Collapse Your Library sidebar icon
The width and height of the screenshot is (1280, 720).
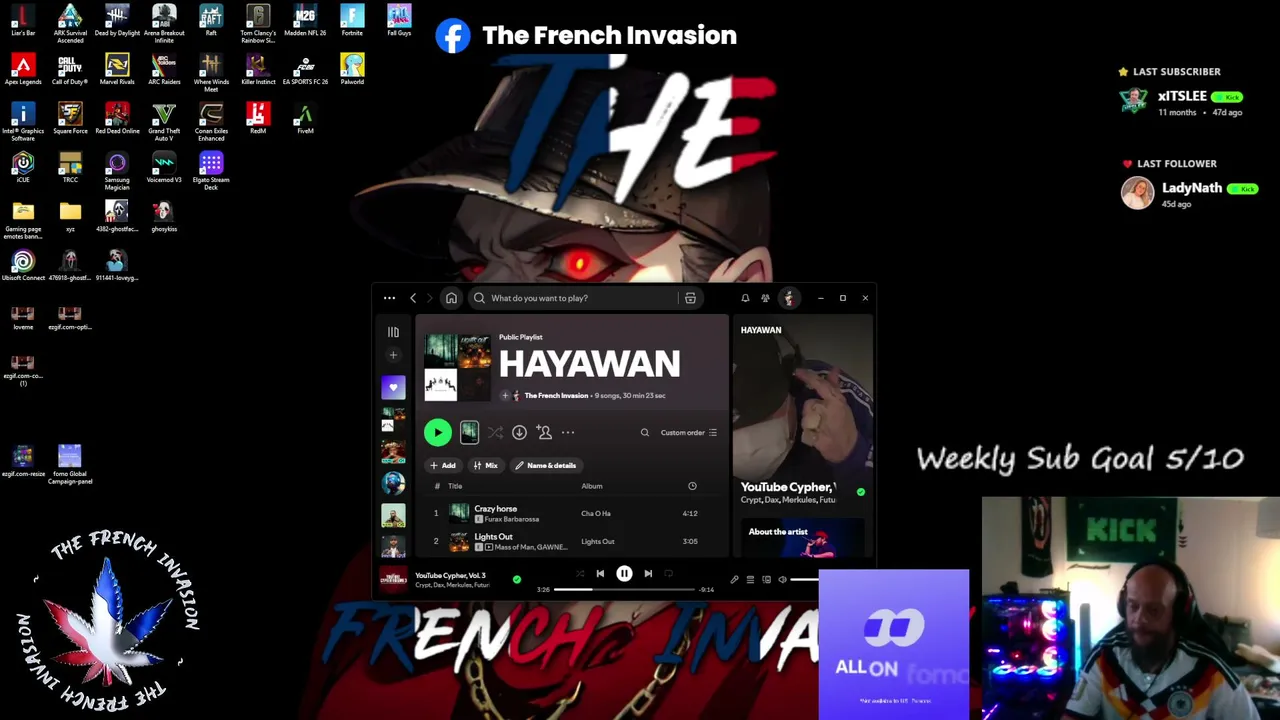393,332
